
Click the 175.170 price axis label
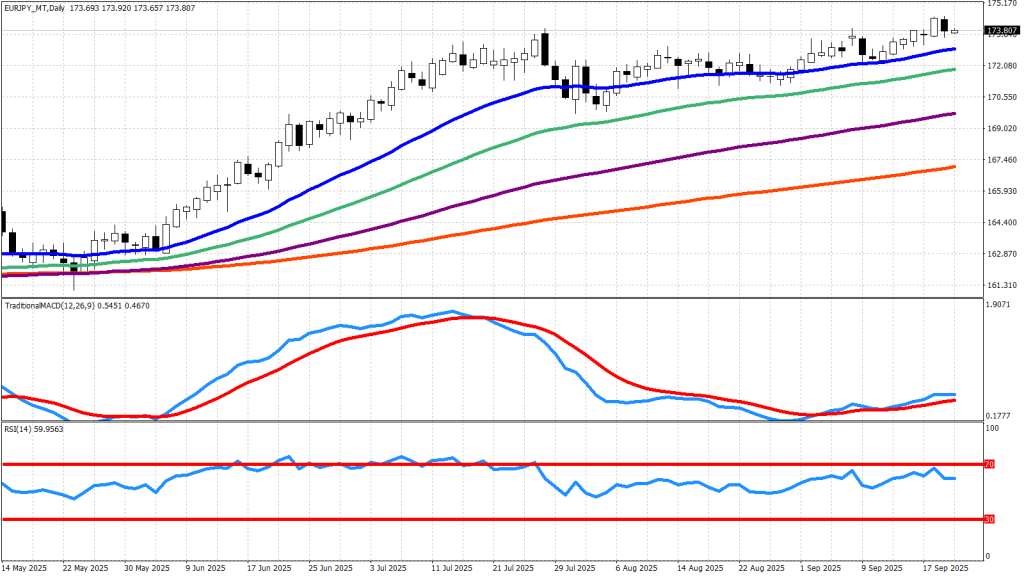(x=1001, y=4)
